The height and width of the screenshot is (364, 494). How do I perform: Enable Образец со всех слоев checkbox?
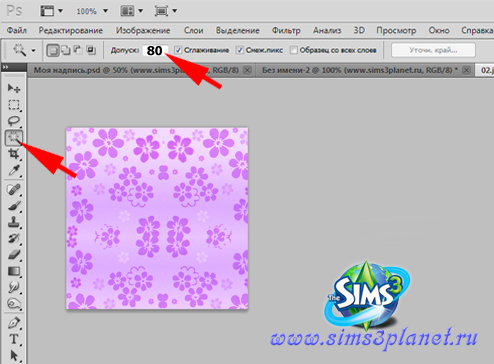click(x=293, y=50)
